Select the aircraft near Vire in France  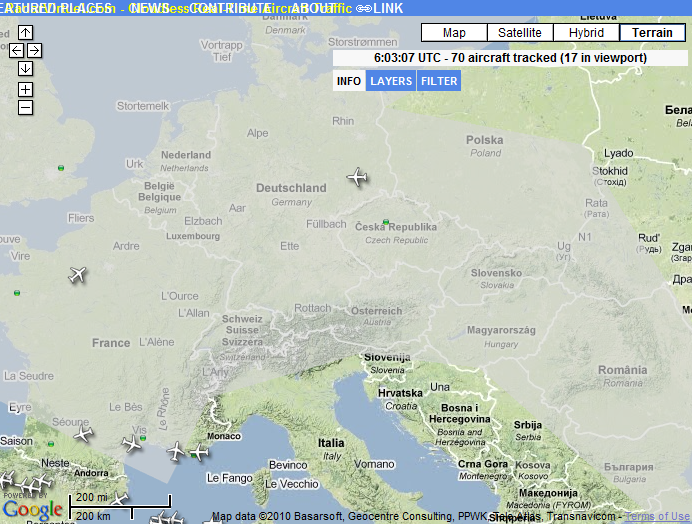click(x=78, y=275)
